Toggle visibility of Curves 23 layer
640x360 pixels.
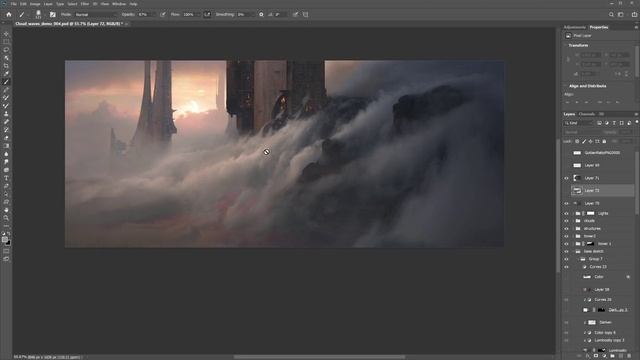click(566, 267)
